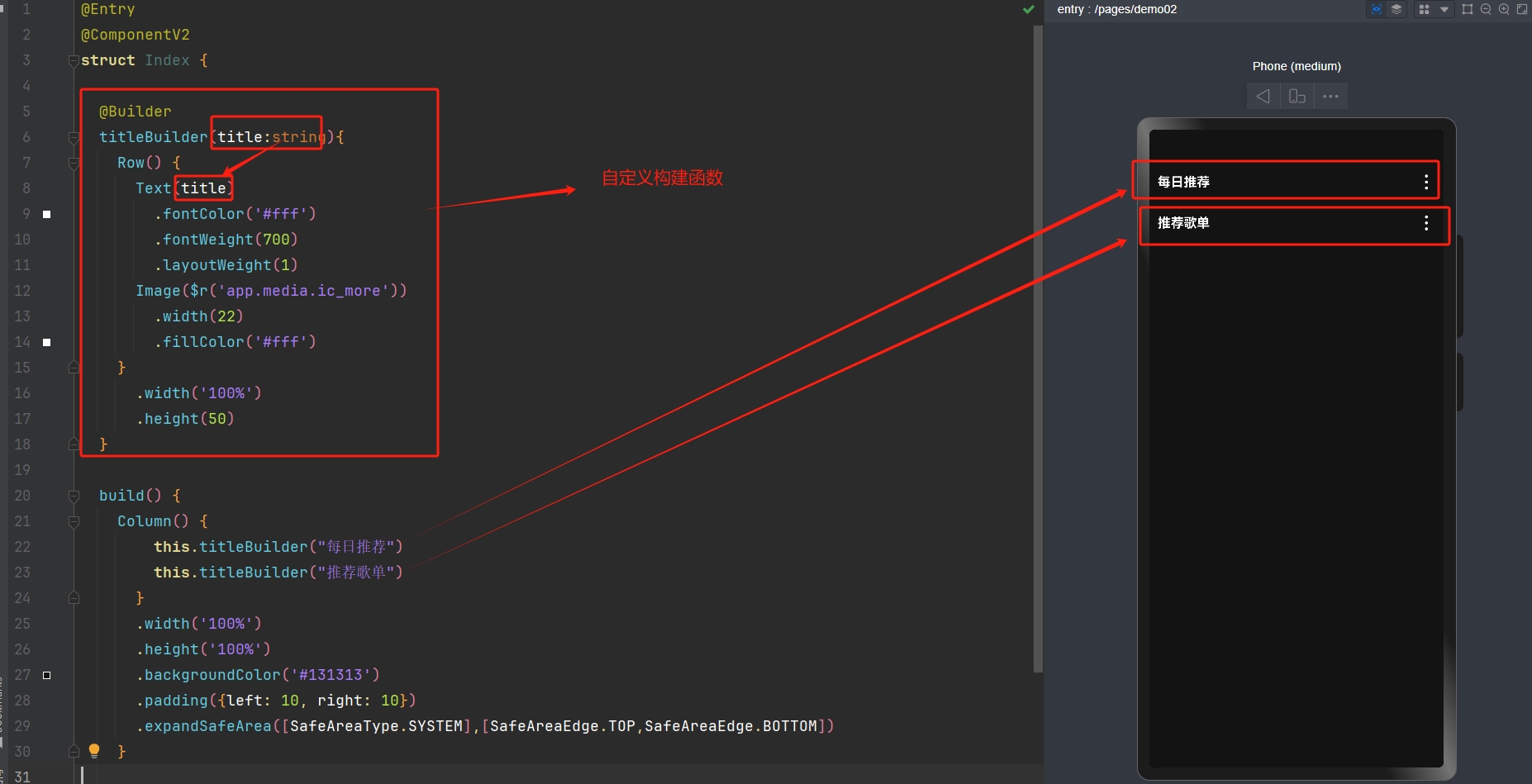1532x784 pixels.
Task: Click the white color swatch on line 9
Action: tap(47, 214)
